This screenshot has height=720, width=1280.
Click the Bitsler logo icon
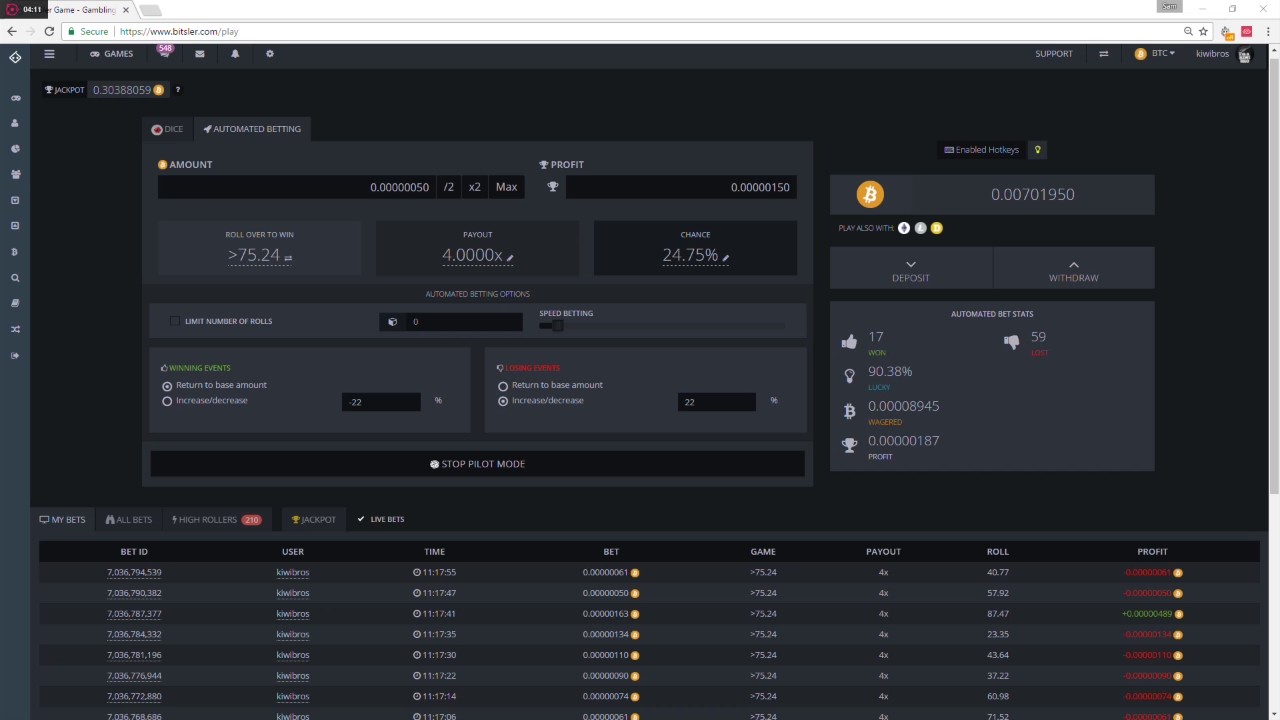click(x=15, y=57)
